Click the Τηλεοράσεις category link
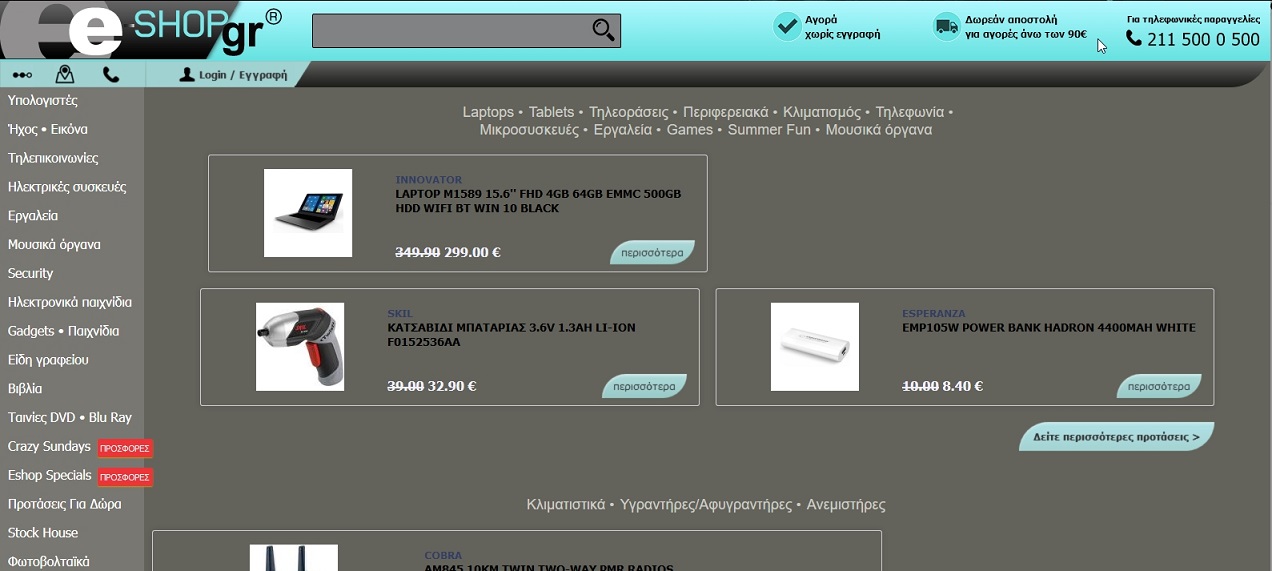Screen dimensions: 1272x571 pyautogui.click(x=627, y=112)
